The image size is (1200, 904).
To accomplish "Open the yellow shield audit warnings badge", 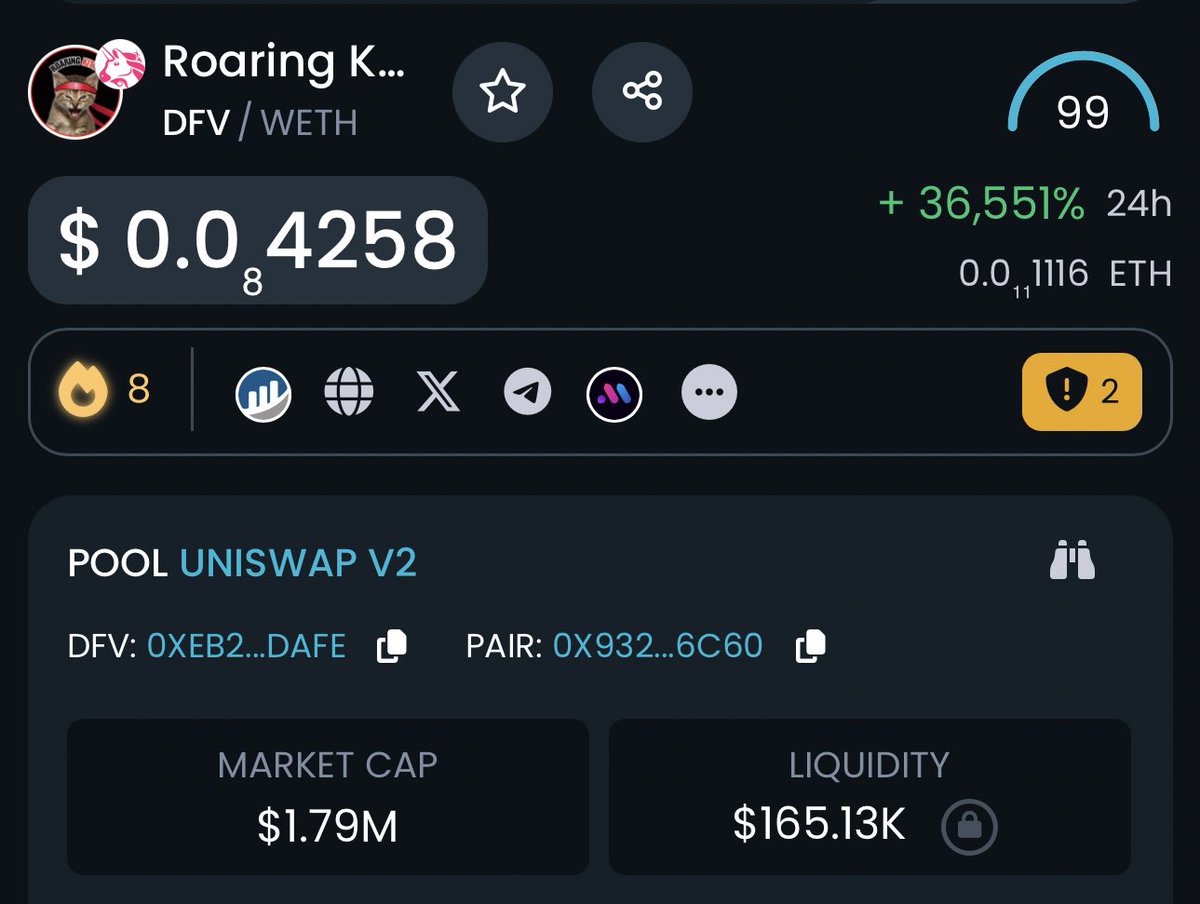I will pyautogui.click(x=1081, y=392).
